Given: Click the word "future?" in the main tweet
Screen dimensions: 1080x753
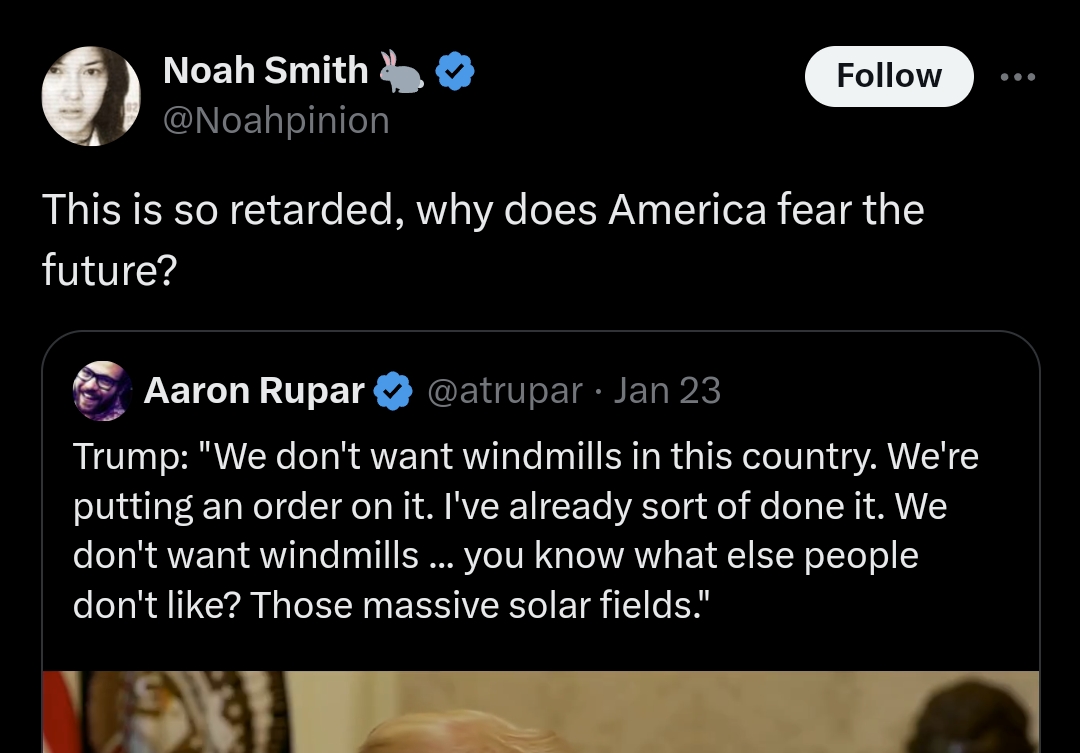Looking at the screenshot, I should [x=109, y=268].
